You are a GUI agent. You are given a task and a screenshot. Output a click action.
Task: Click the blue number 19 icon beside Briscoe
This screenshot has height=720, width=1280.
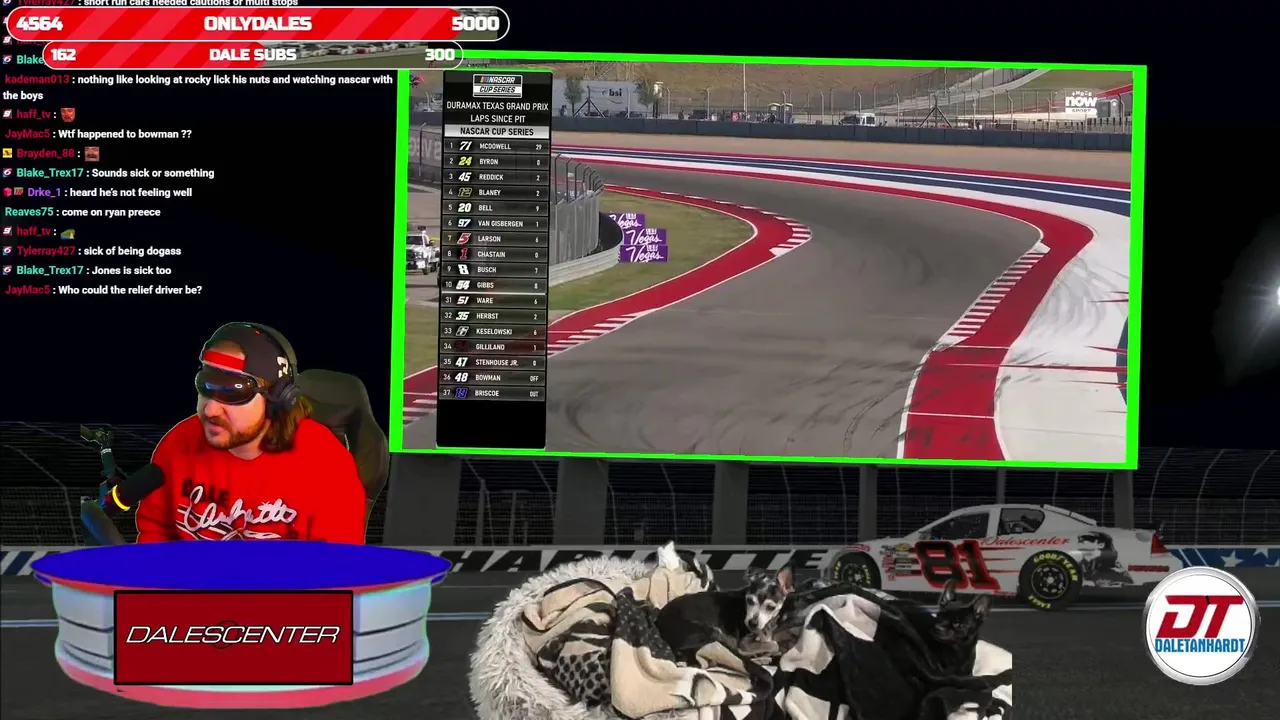462,393
